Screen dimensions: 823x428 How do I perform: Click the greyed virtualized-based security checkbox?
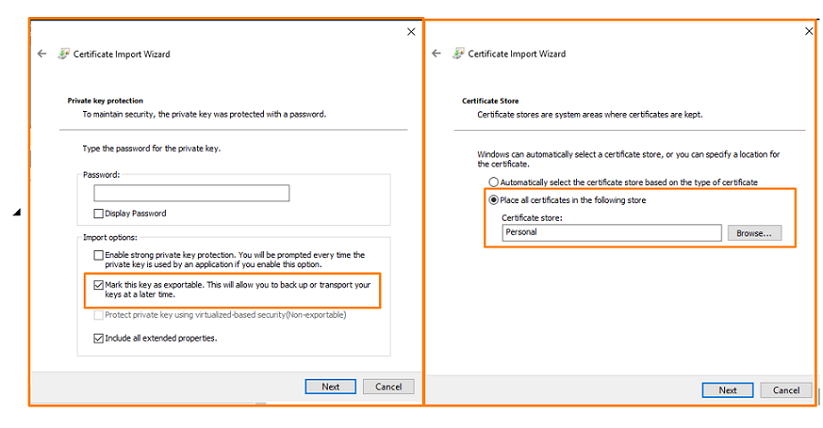pyautogui.click(x=98, y=314)
